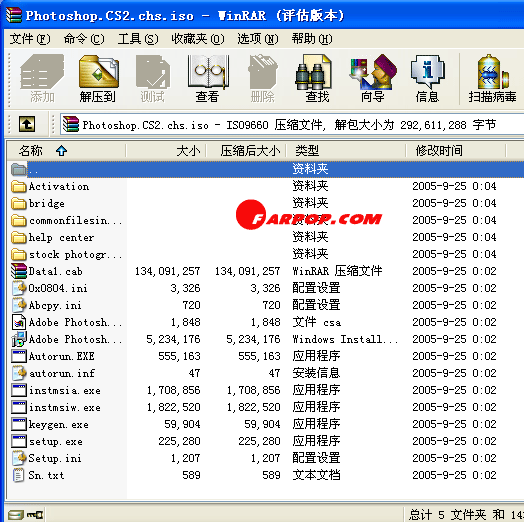
Task: Click the autorun.inf file icon
Action: [19, 373]
